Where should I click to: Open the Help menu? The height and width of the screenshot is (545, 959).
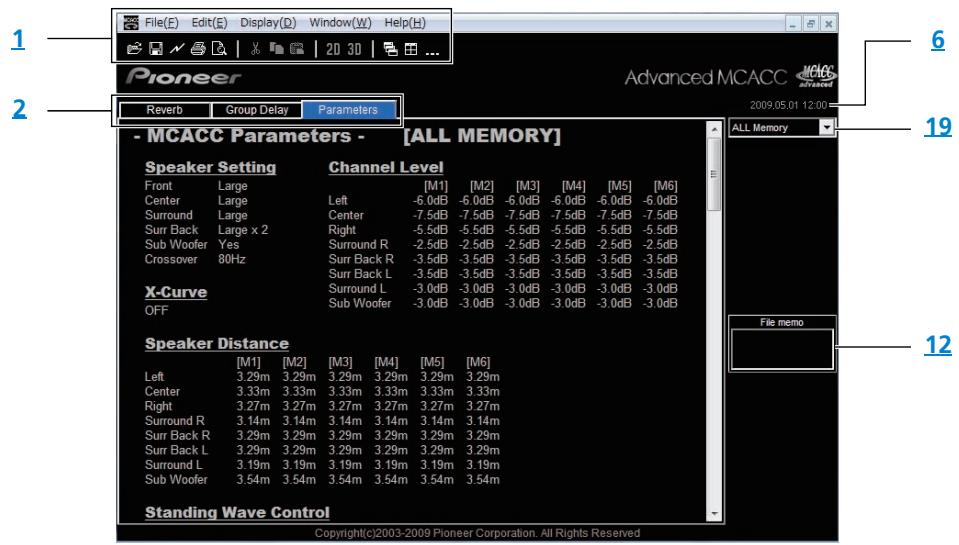(405, 23)
